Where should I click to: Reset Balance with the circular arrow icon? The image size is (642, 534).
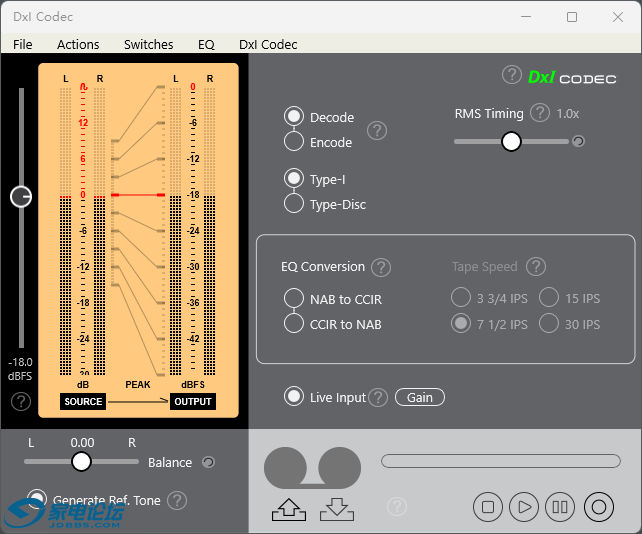click(x=208, y=462)
